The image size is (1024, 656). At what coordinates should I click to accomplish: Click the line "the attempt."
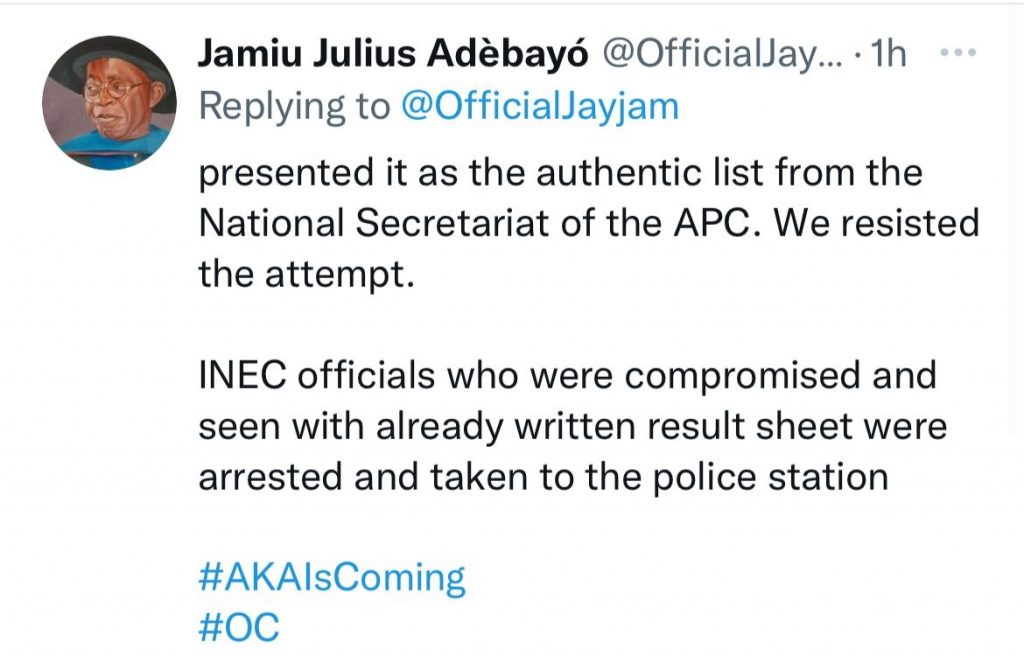click(306, 274)
